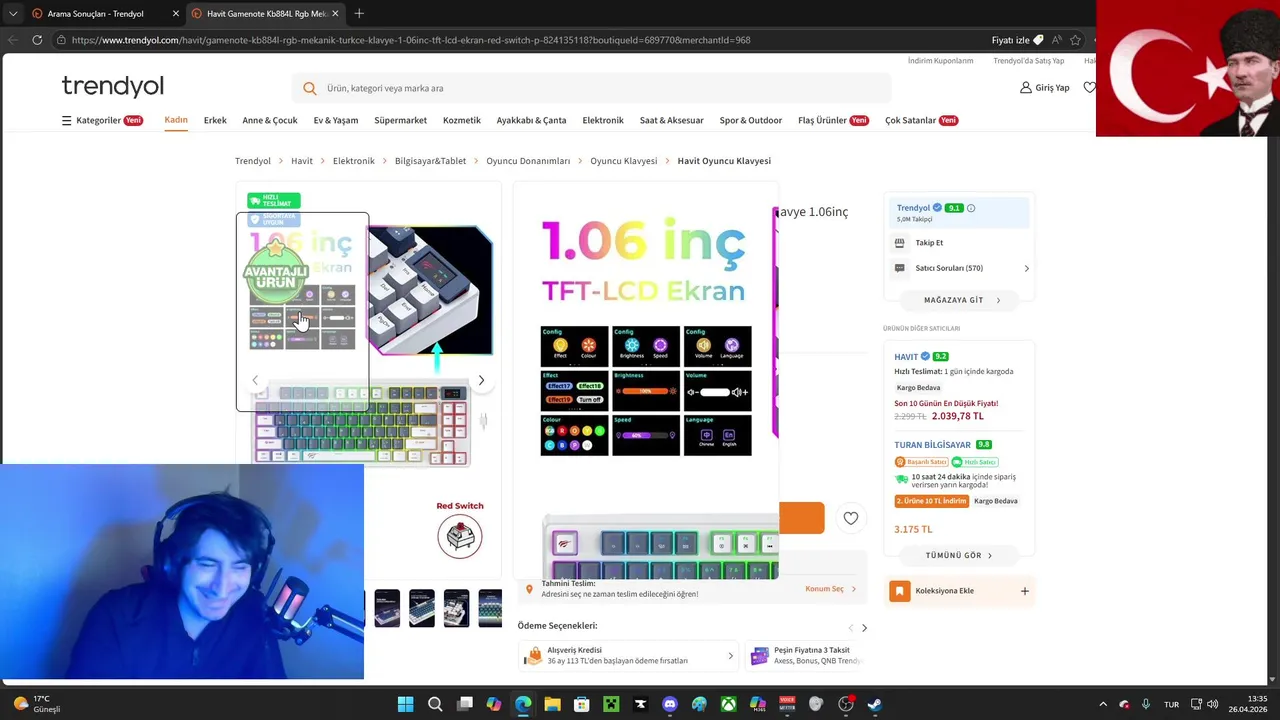Click the Bilgisayar&Tablet breadcrumb link
This screenshot has height=720, width=1280.
[430, 161]
